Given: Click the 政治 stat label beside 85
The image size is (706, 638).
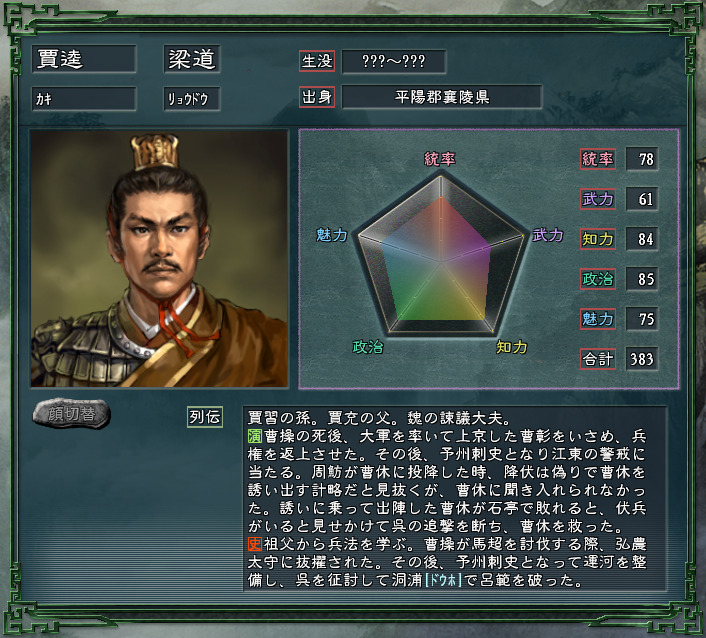Looking at the screenshot, I should pos(598,279).
